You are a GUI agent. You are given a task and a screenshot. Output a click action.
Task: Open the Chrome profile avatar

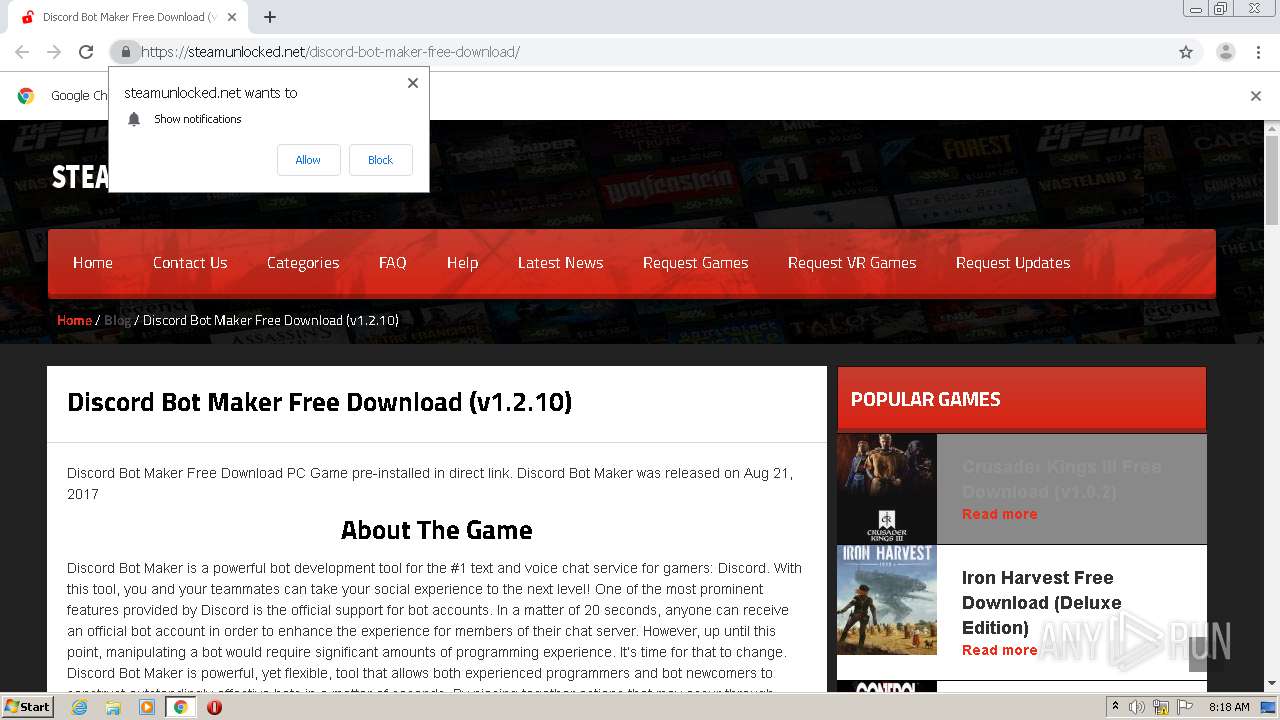coord(1225,52)
